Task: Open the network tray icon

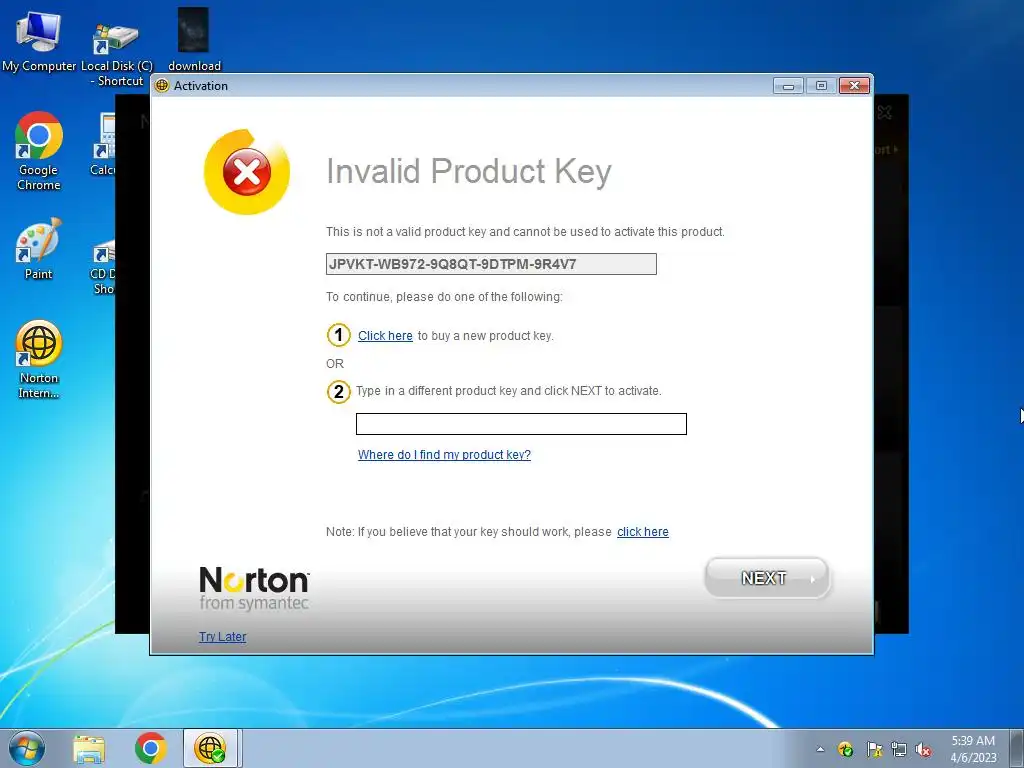Action: tap(899, 750)
